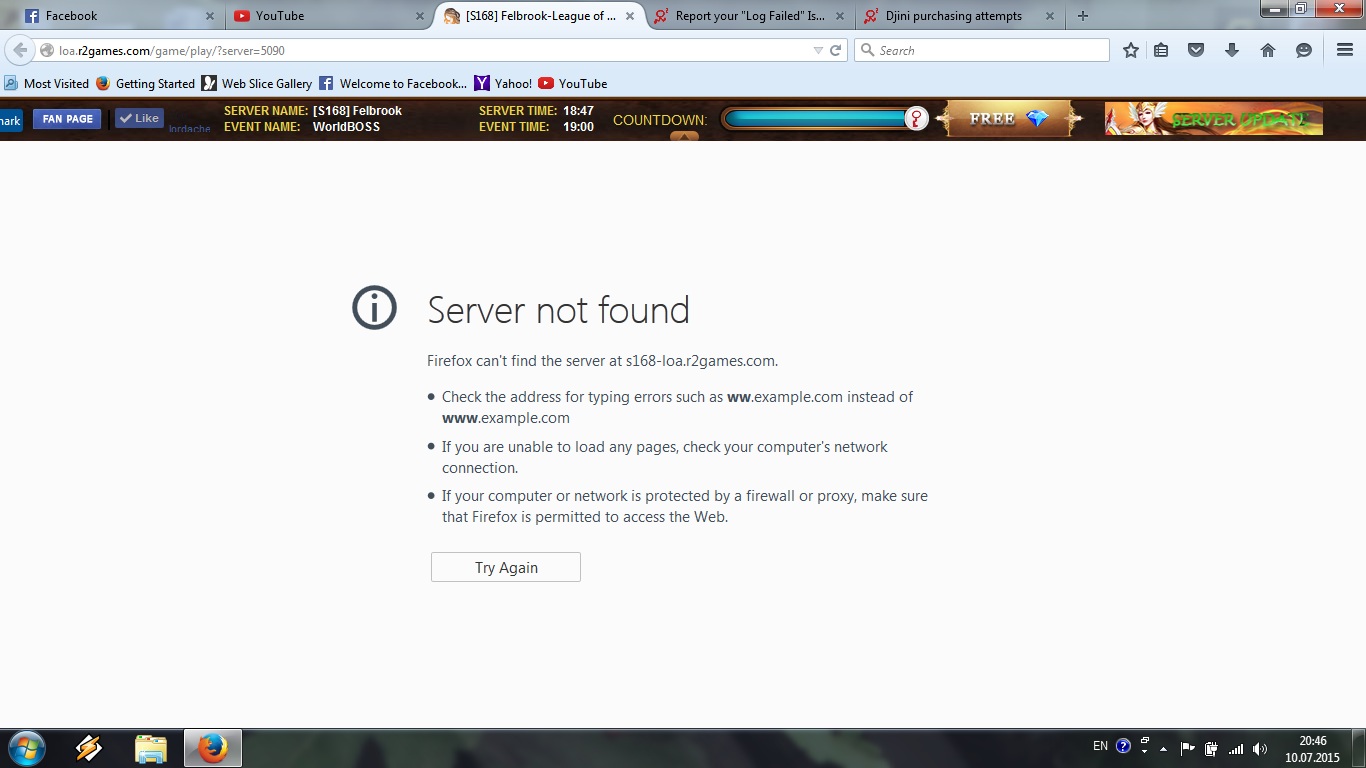This screenshot has height=768, width=1366.
Task: Open Windows Explorer from the taskbar
Action: pyautogui.click(x=151, y=748)
